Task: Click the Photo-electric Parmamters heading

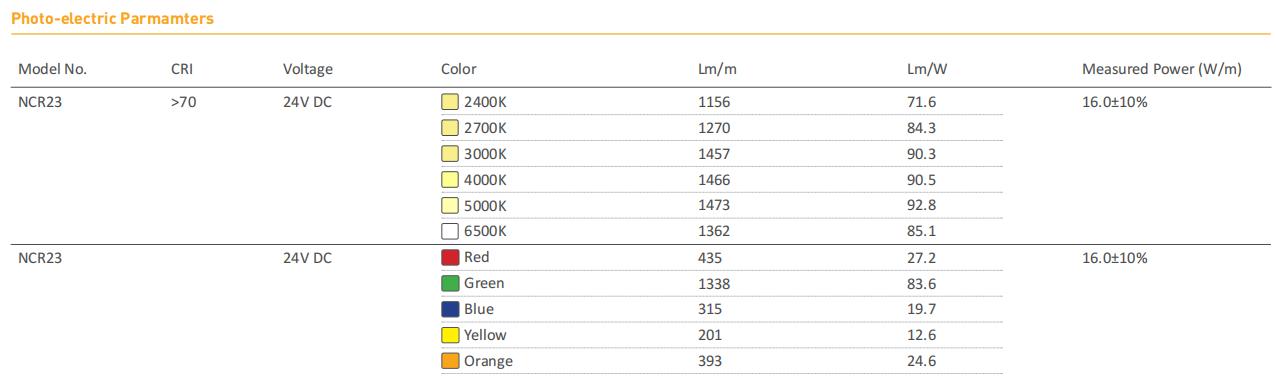Action: click(x=112, y=19)
